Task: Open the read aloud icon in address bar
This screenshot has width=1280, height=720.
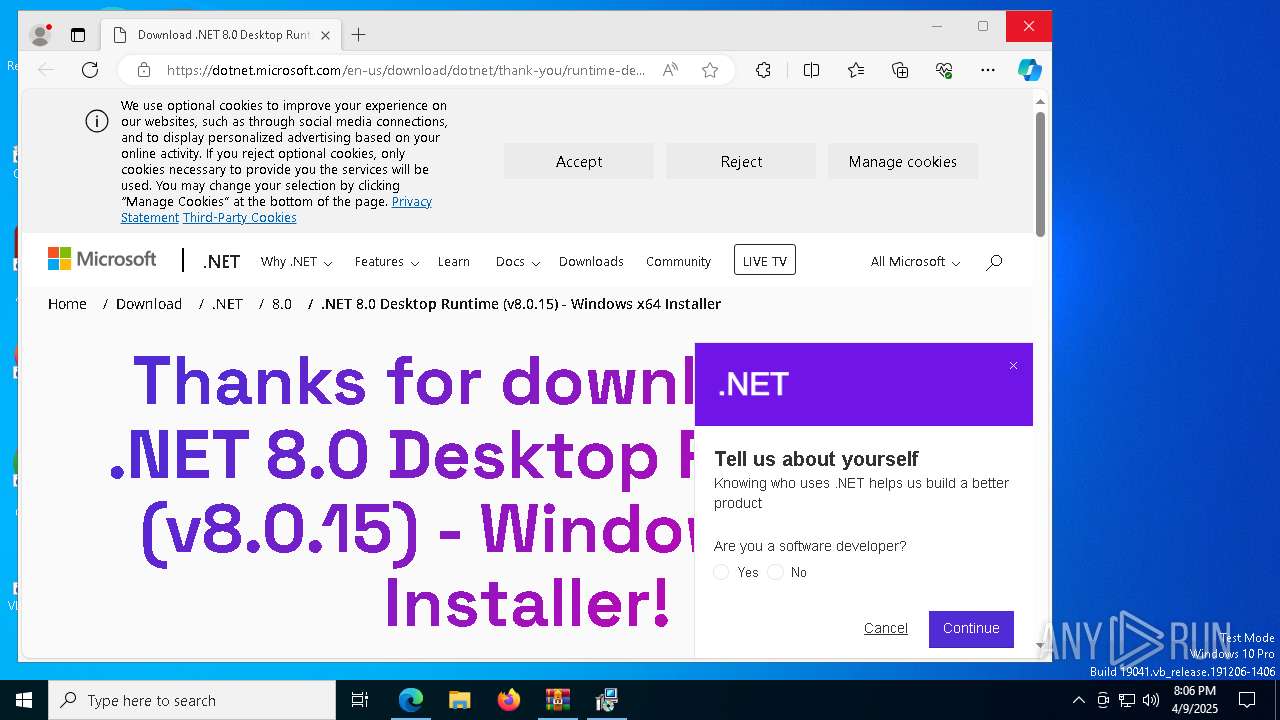Action: point(670,70)
